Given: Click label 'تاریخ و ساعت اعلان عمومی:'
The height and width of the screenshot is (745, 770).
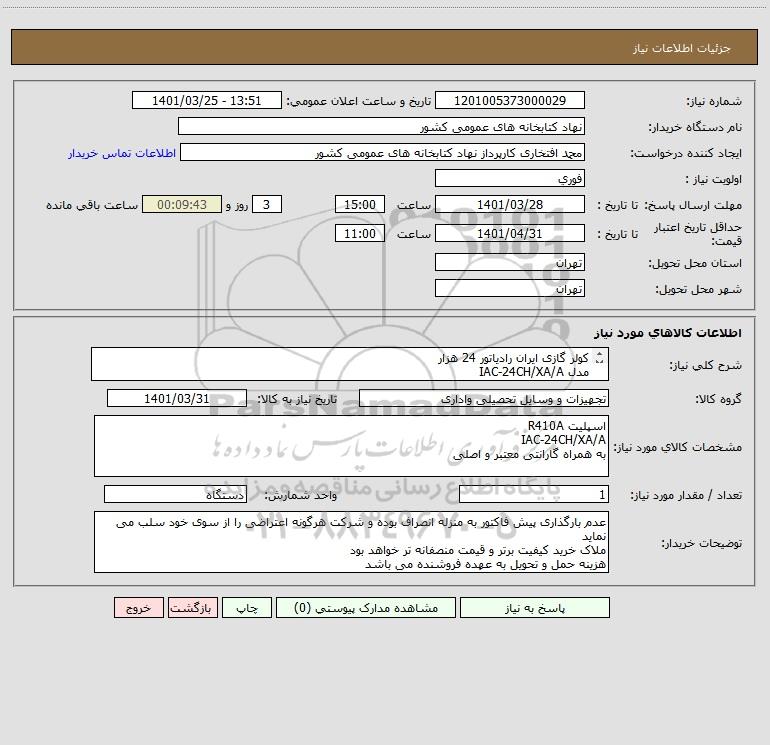Looking at the screenshot, I should (x=358, y=101).
